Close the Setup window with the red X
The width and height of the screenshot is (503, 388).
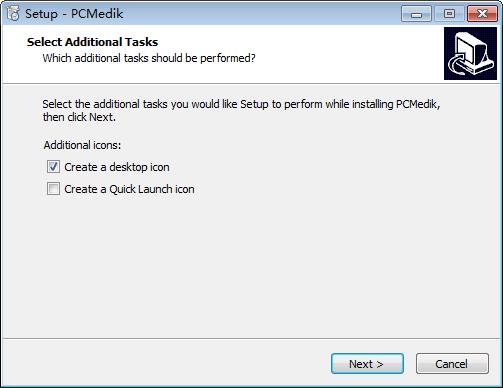tap(482, 14)
